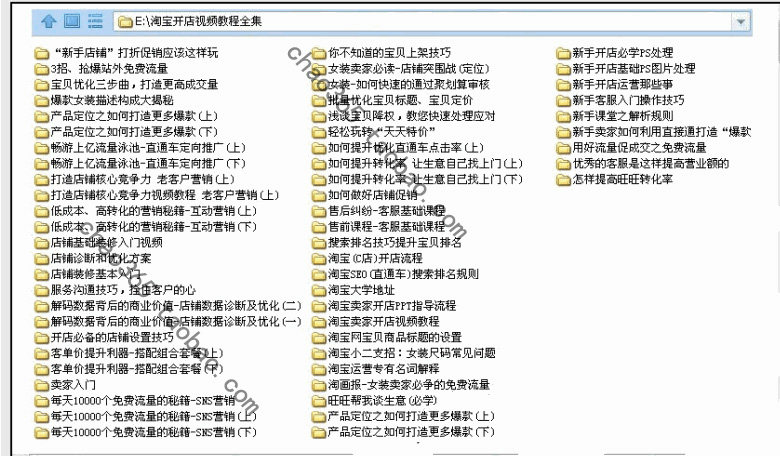Select folder icon of 新手课堂之解析规则
The image size is (780, 456).
tap(563, 116)
